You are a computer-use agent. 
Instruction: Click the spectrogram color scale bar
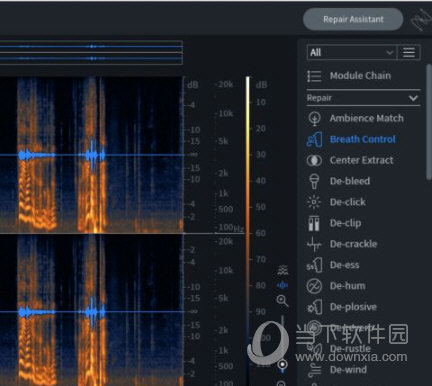click(248, 230)
